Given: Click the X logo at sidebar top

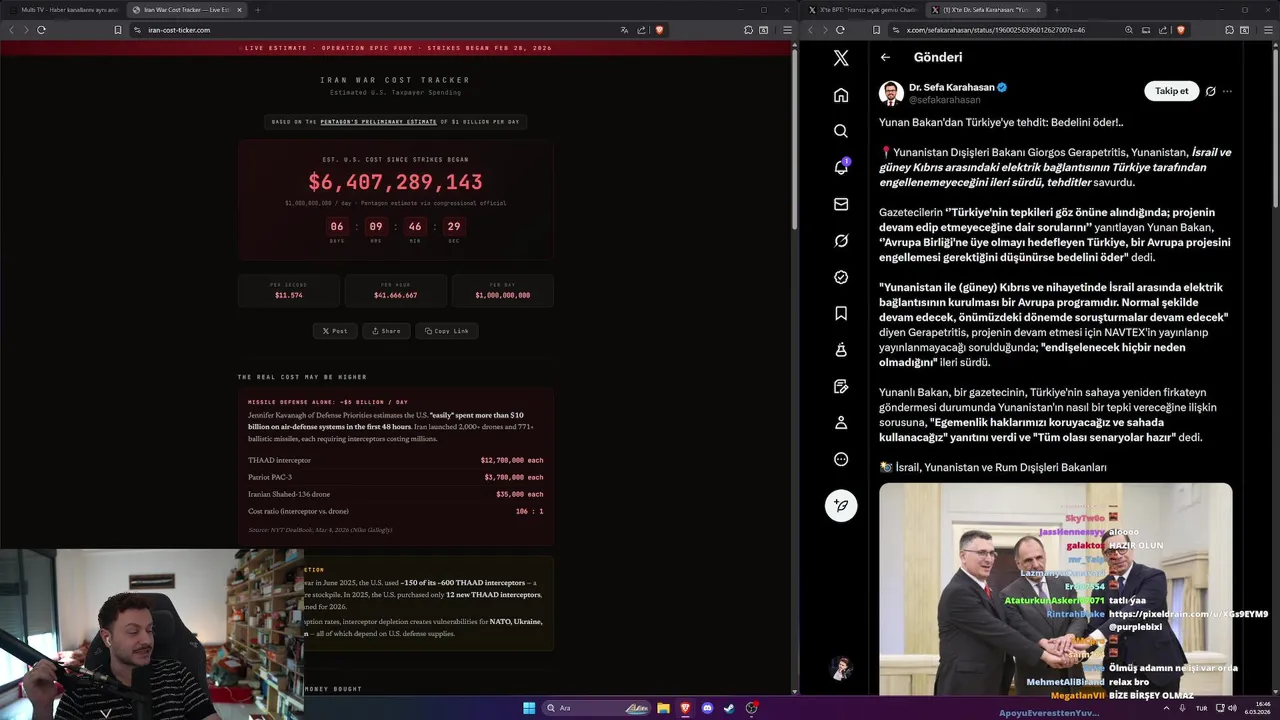Looking at the screenshot, I should pyautogui.click(x=841, y=58).
